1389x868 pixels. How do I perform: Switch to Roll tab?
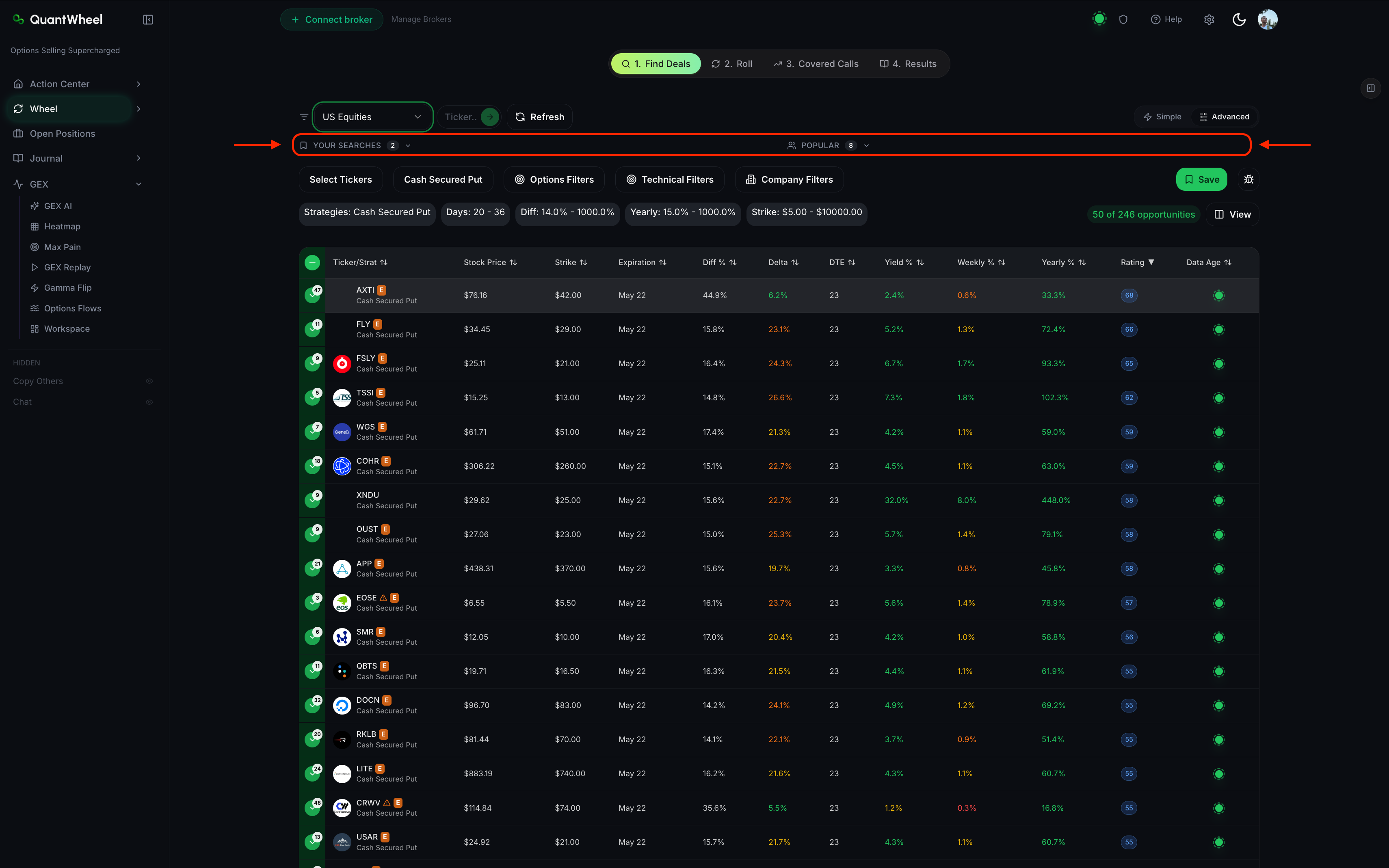click(x=731, y=64)
